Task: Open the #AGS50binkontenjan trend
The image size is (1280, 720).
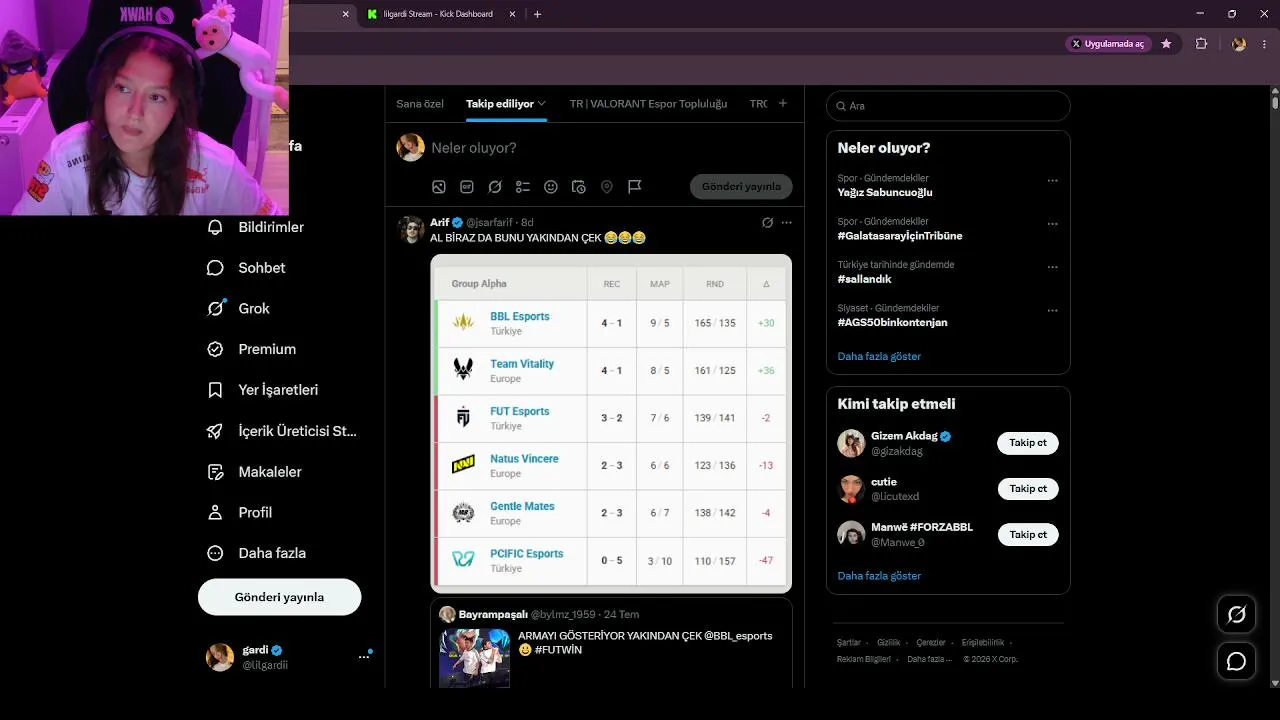Action: [893, 322]
